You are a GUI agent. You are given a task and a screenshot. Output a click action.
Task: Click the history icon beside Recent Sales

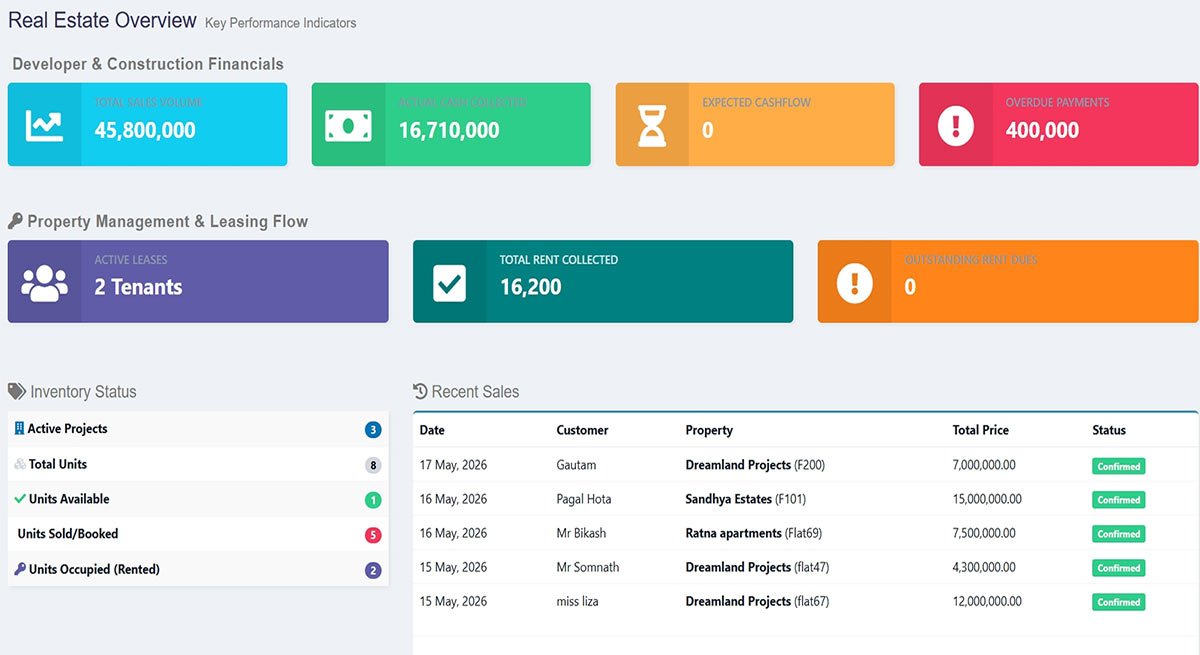pos(420,392)
